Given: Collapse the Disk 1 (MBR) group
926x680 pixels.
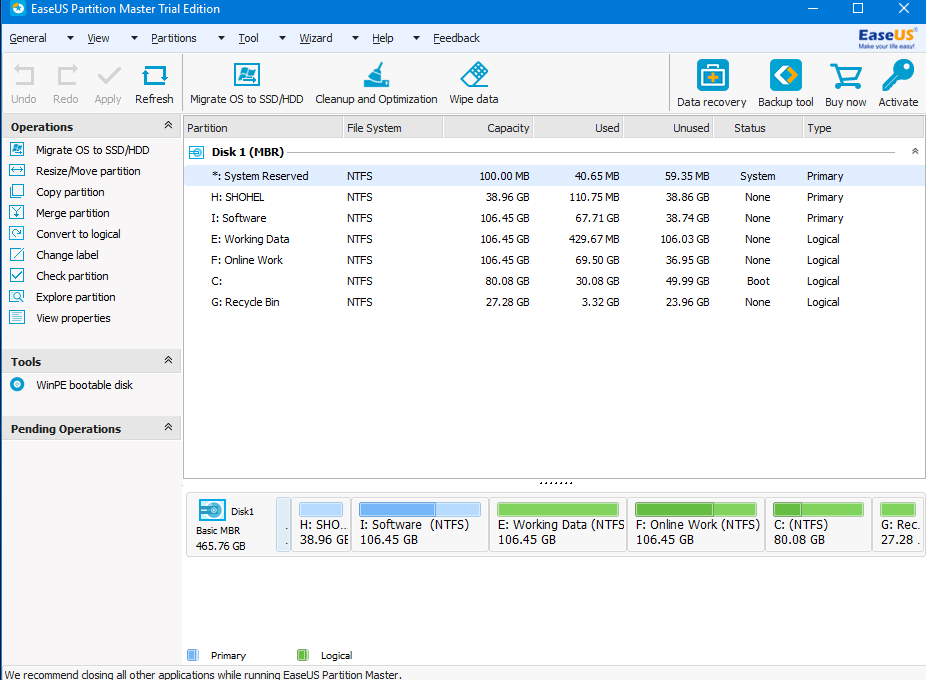Looking at the screenshot, I should pyautogui.click(x=915, y=151).
